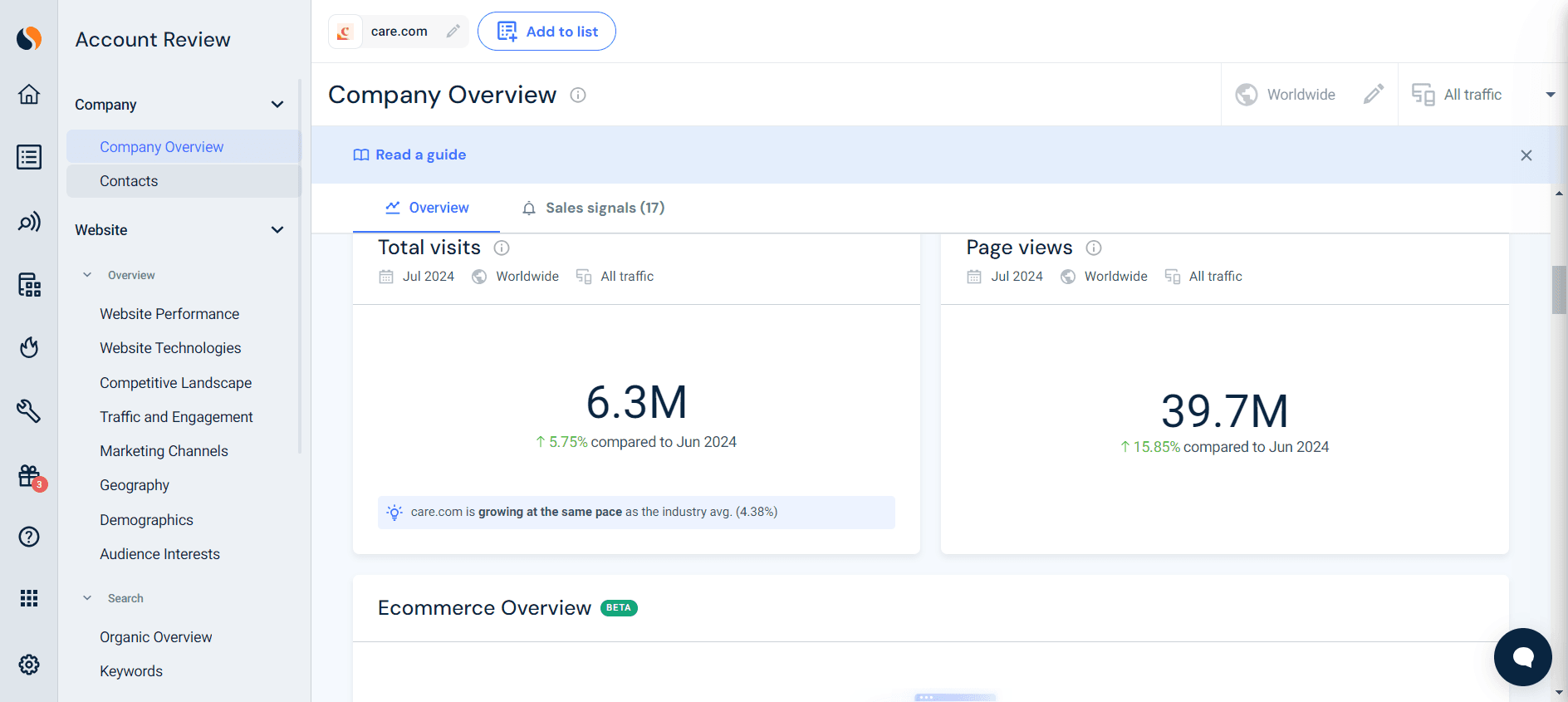Image resolution: width=1568 pixels, height=702 pixels.
Task: Open Demographics in the sidebar
Action: 146,520
